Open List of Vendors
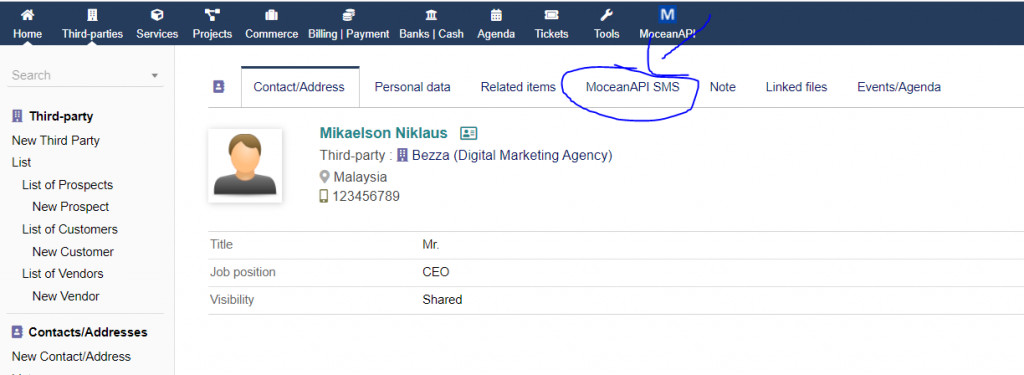Screen dimensions: 1024x375 tap(63, 273)
